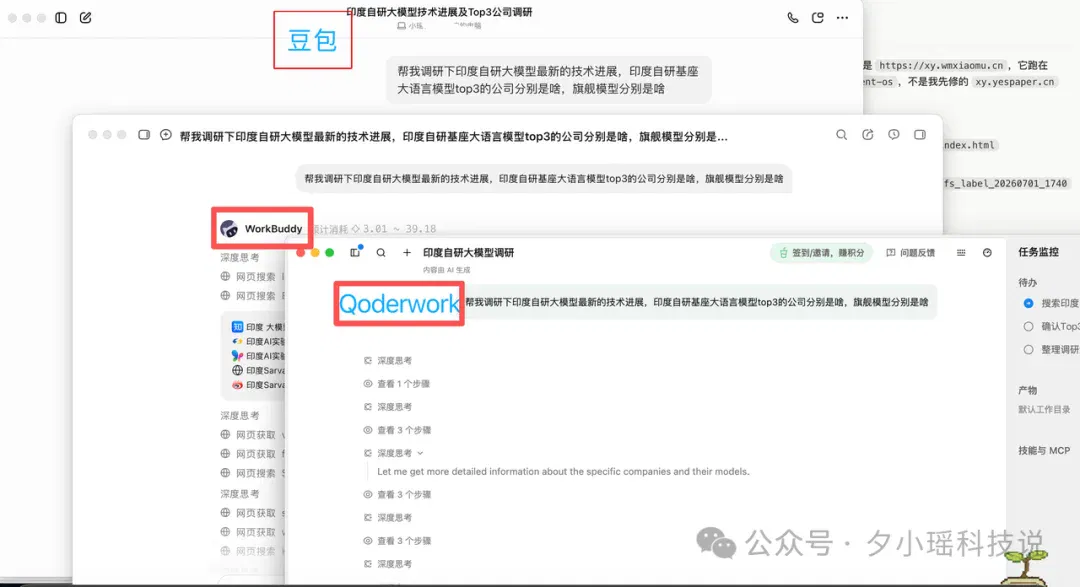This screenshot has height=587, width=1080.
Task: Click the fs_label_20260701_1740 text in background window
Action: click(x=1006, y=183)
